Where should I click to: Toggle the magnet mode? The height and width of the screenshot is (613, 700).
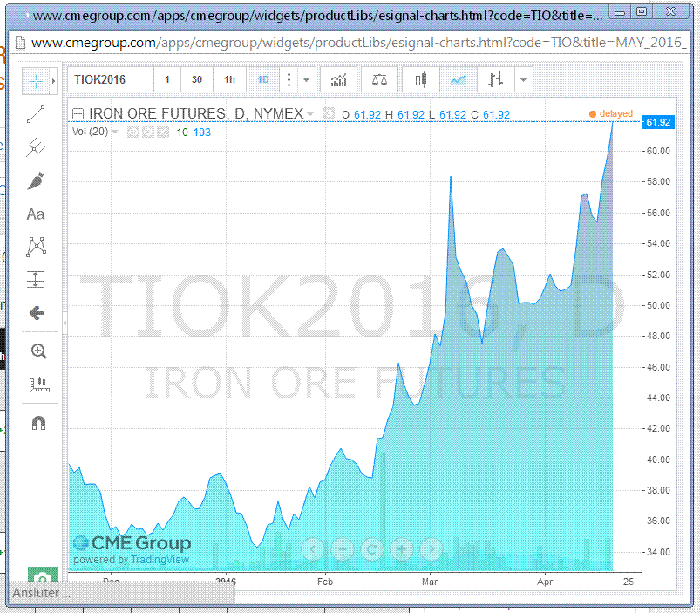pos(38,422)
